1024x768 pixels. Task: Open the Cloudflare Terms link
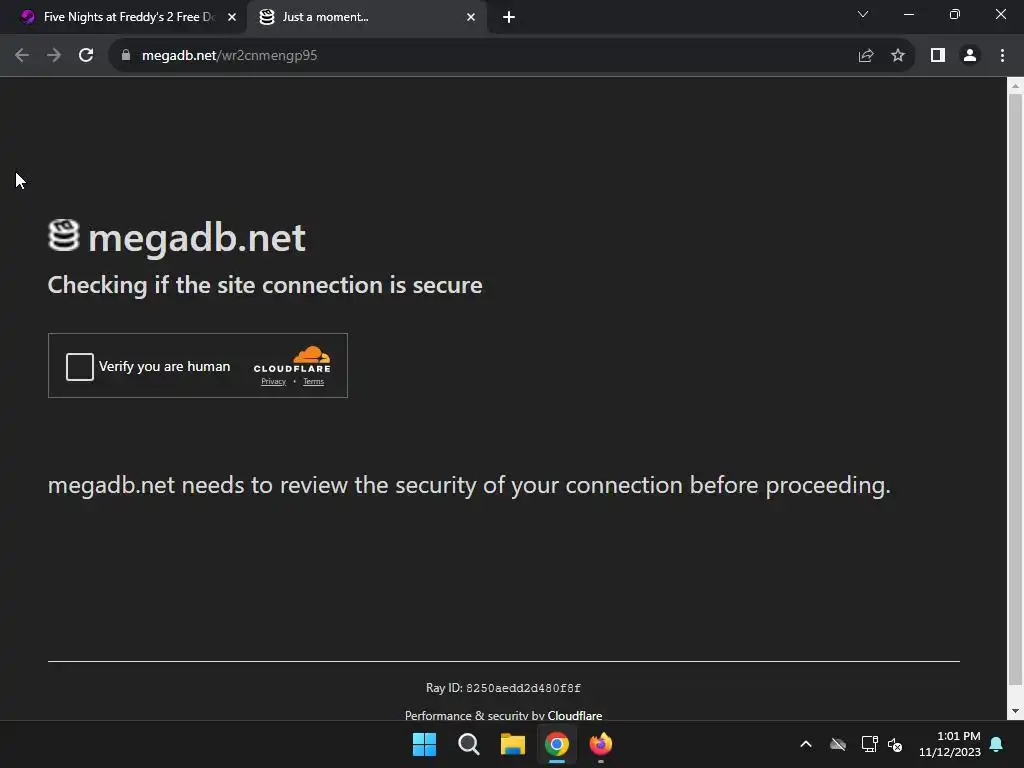(313, 382)
